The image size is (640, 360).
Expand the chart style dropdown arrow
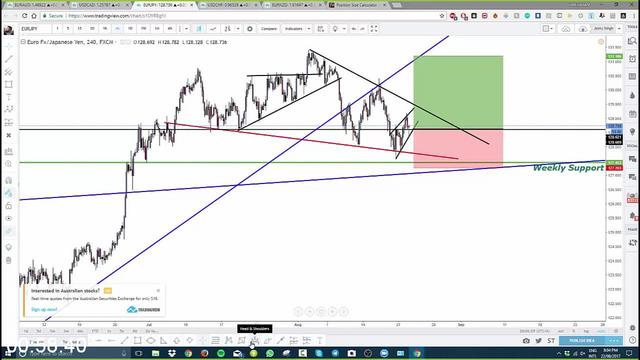tap(238, 29)
